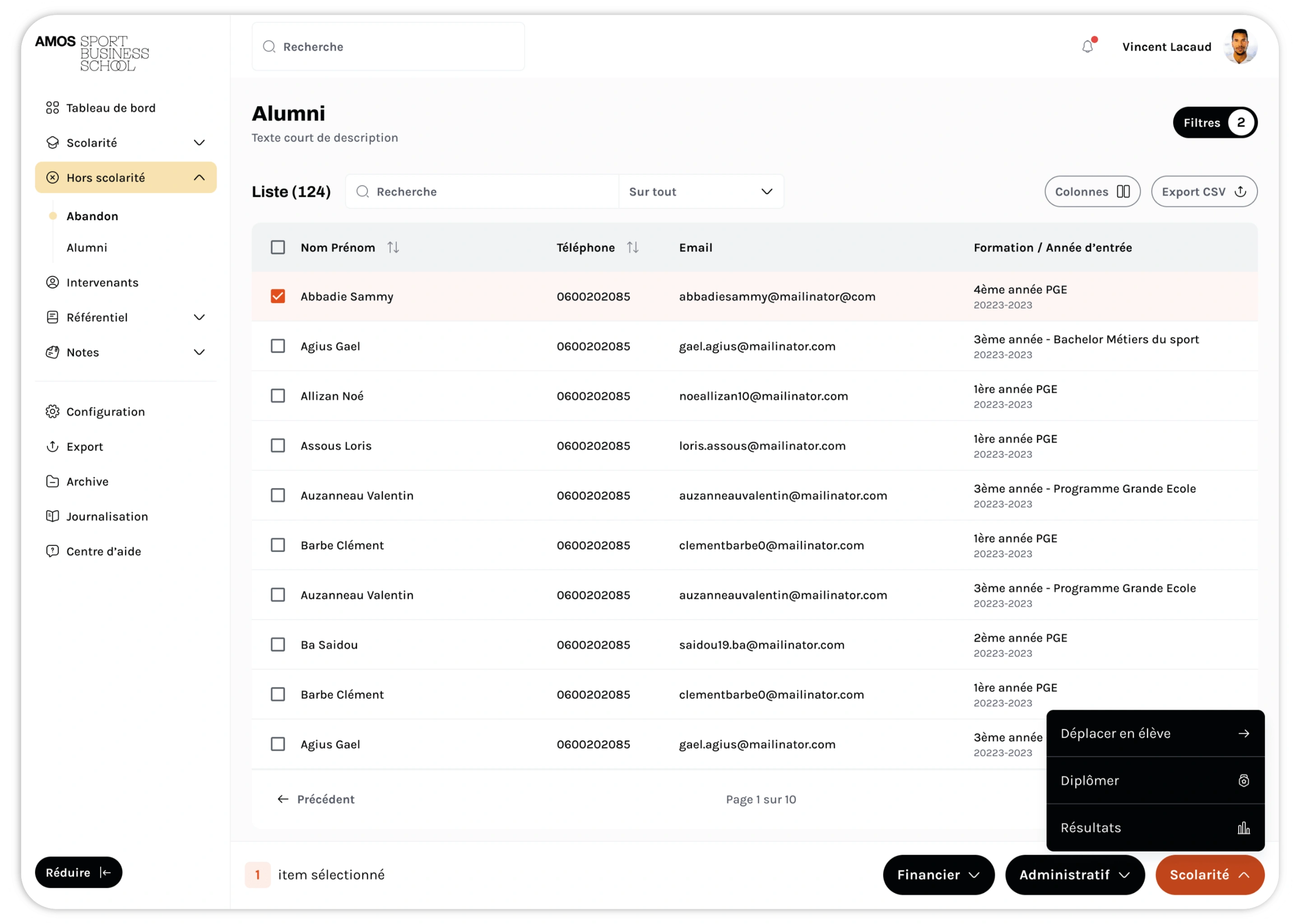Open the Filtres button
Viewport: 1300px width, 924px height.
(x=1214, y=123)
